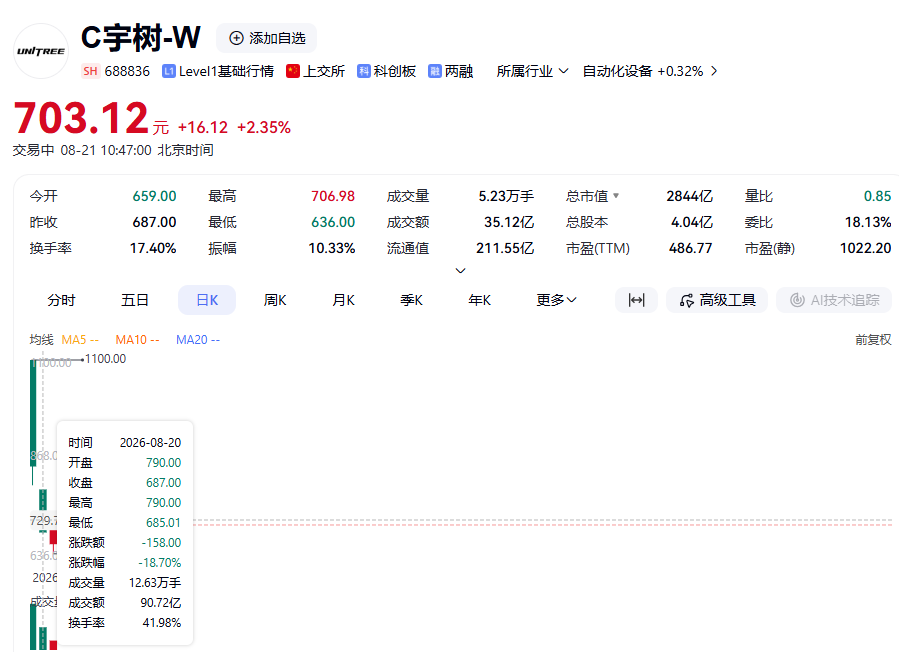
Task: Click the 总市值 value 2844亿
Action: [689, 196]
